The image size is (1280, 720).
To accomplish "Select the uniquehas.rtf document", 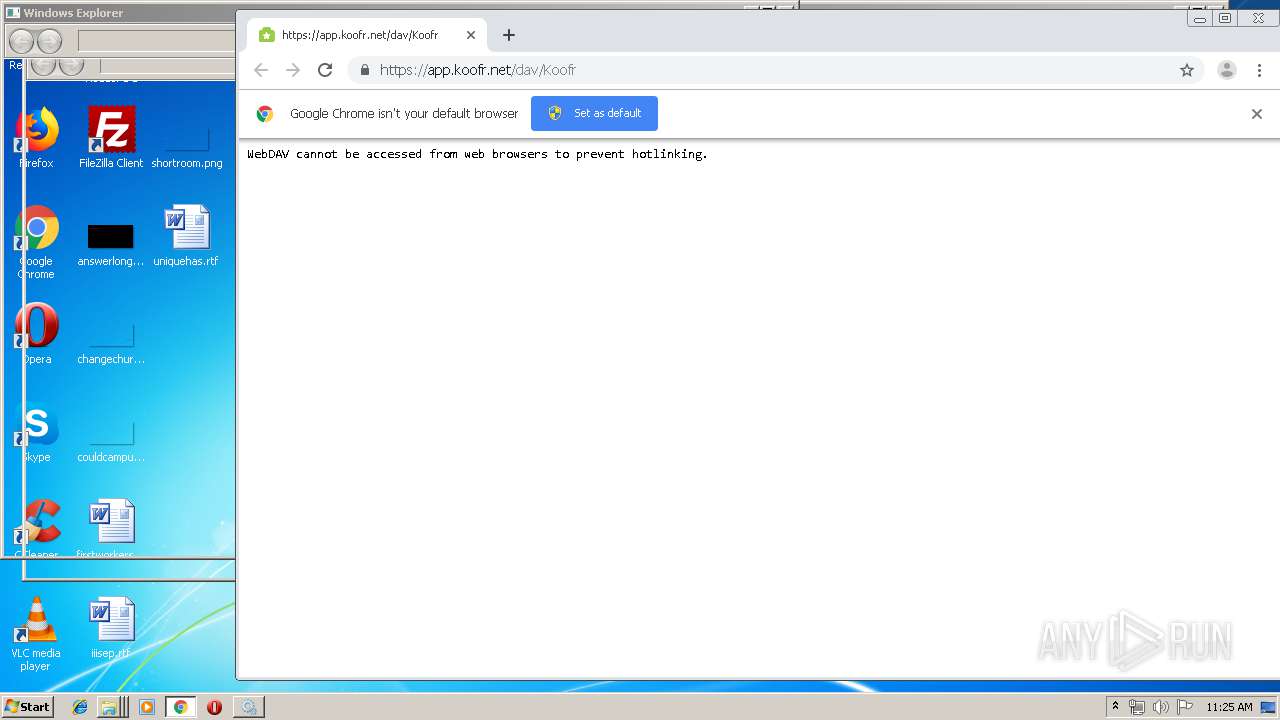I will 186,236.
